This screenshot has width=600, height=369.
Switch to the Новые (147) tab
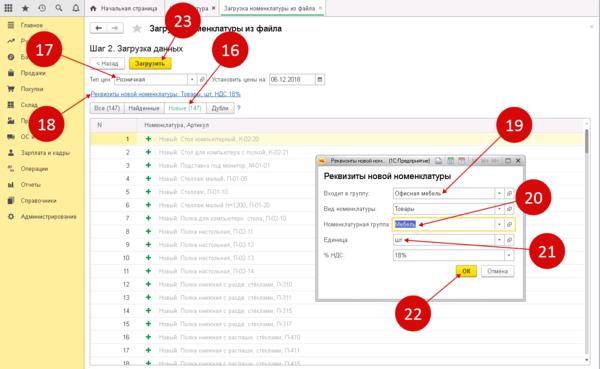(x=185, y=108)
